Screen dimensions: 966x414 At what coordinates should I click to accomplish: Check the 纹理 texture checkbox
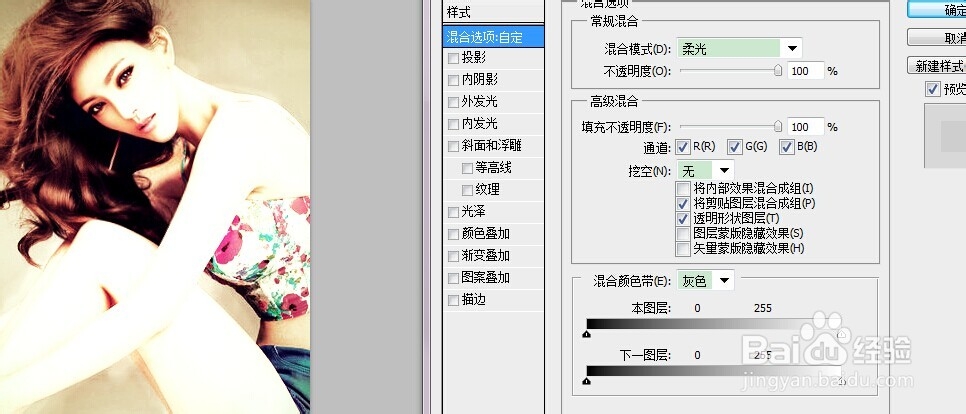pyautogui.click(x=468, y=190)
